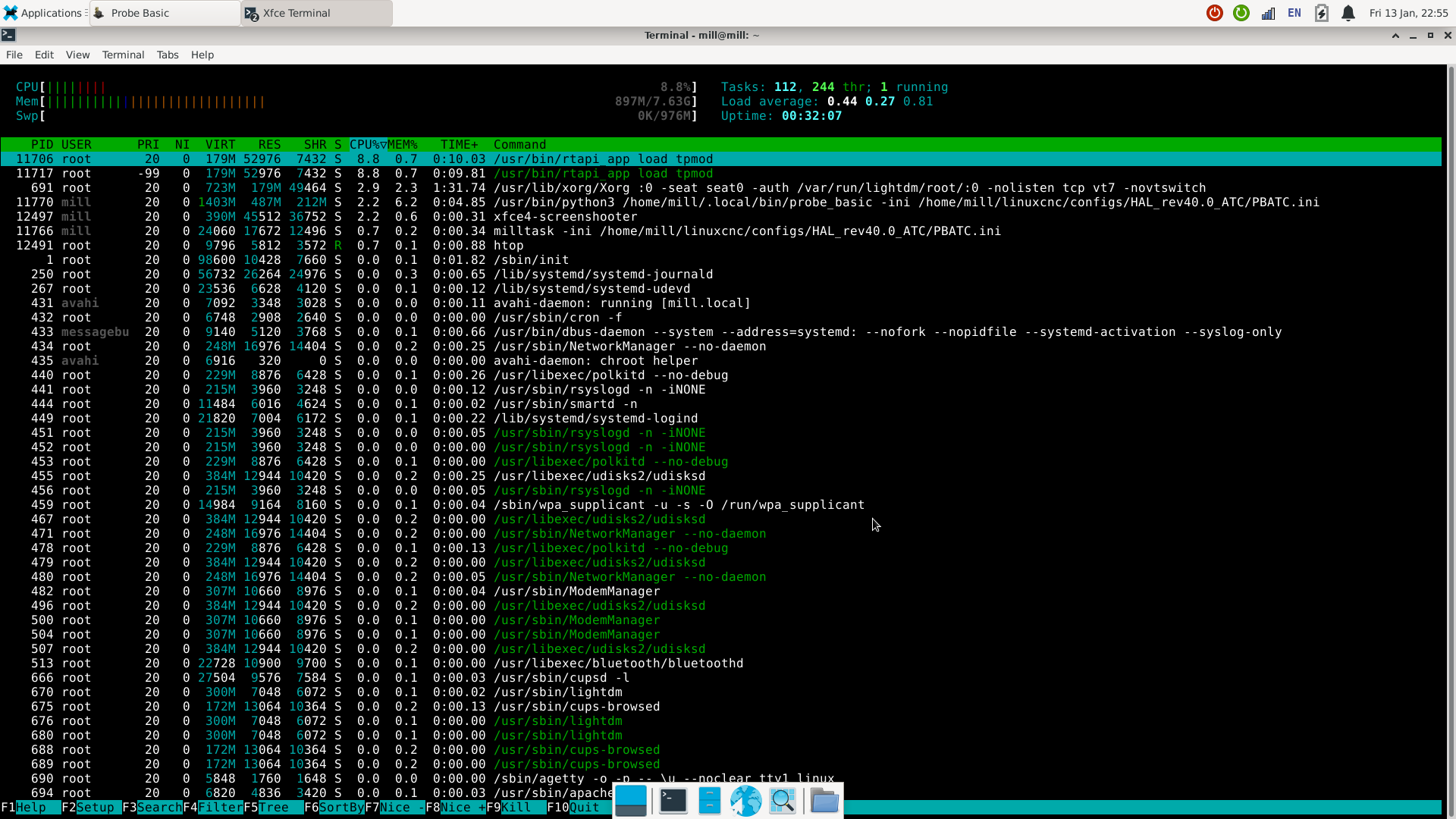Click the RES column header

point(269,144)
